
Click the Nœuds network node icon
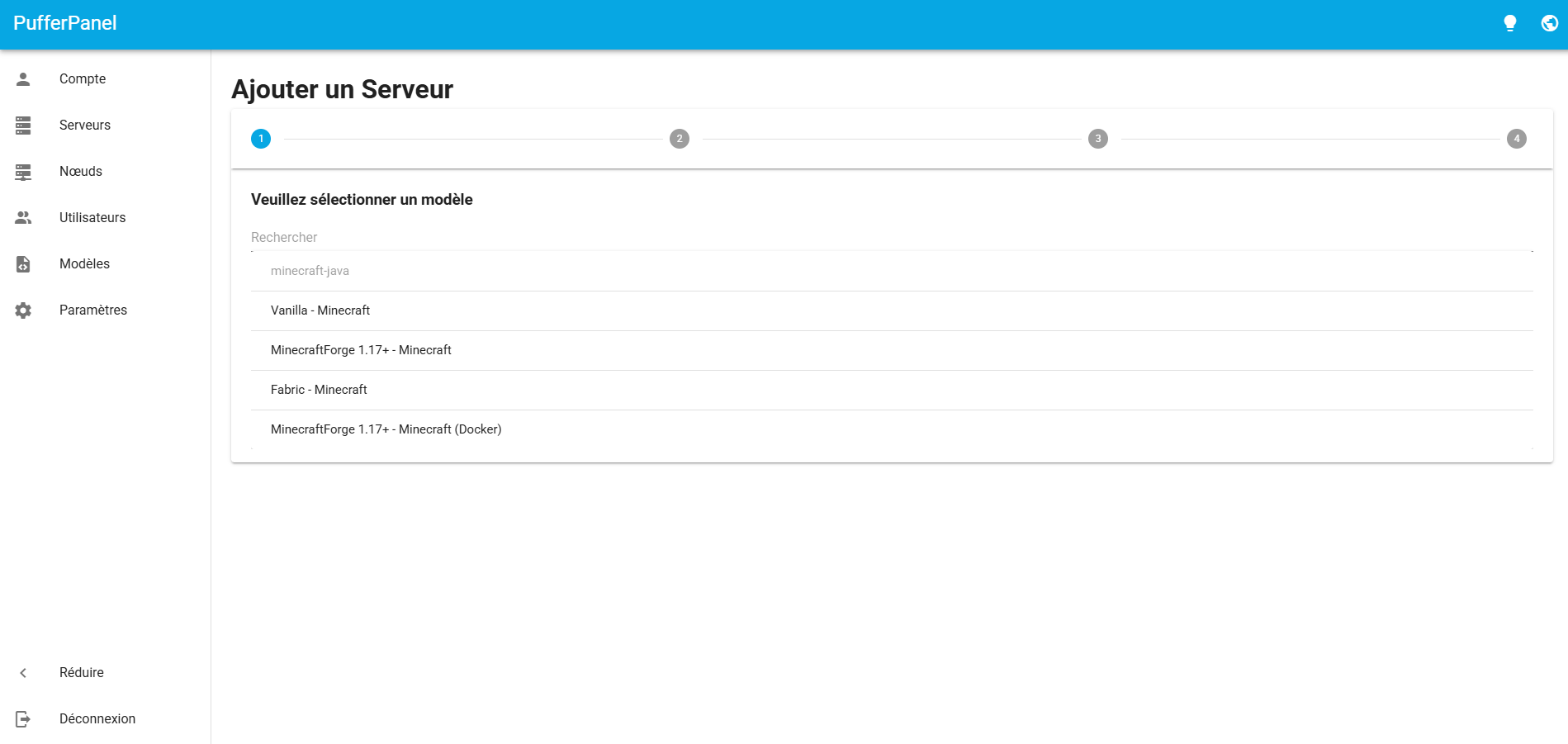tap(23, 172)
